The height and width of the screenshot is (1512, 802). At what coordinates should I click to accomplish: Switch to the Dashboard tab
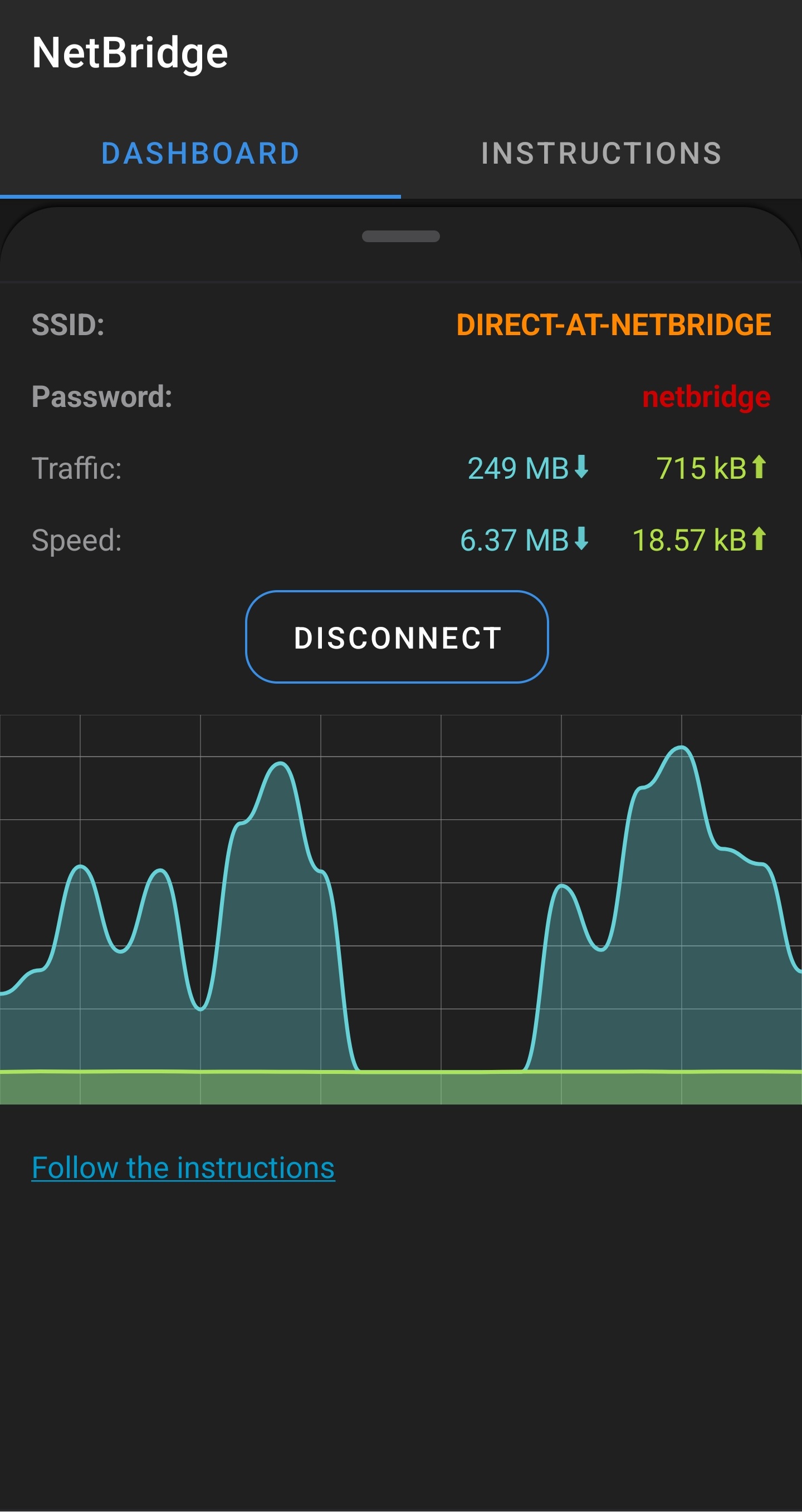point(200,154)
